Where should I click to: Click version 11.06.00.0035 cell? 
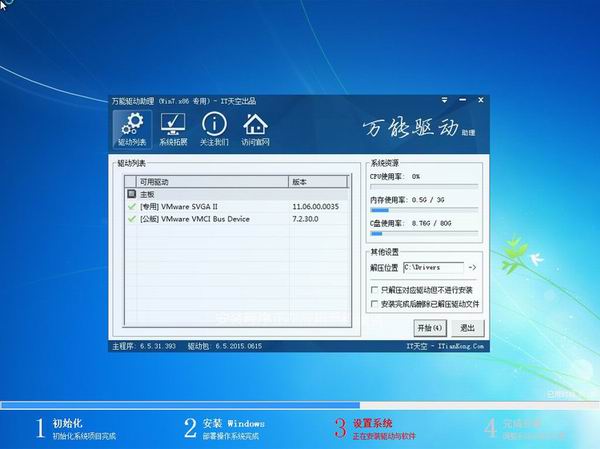click(315, 207)
